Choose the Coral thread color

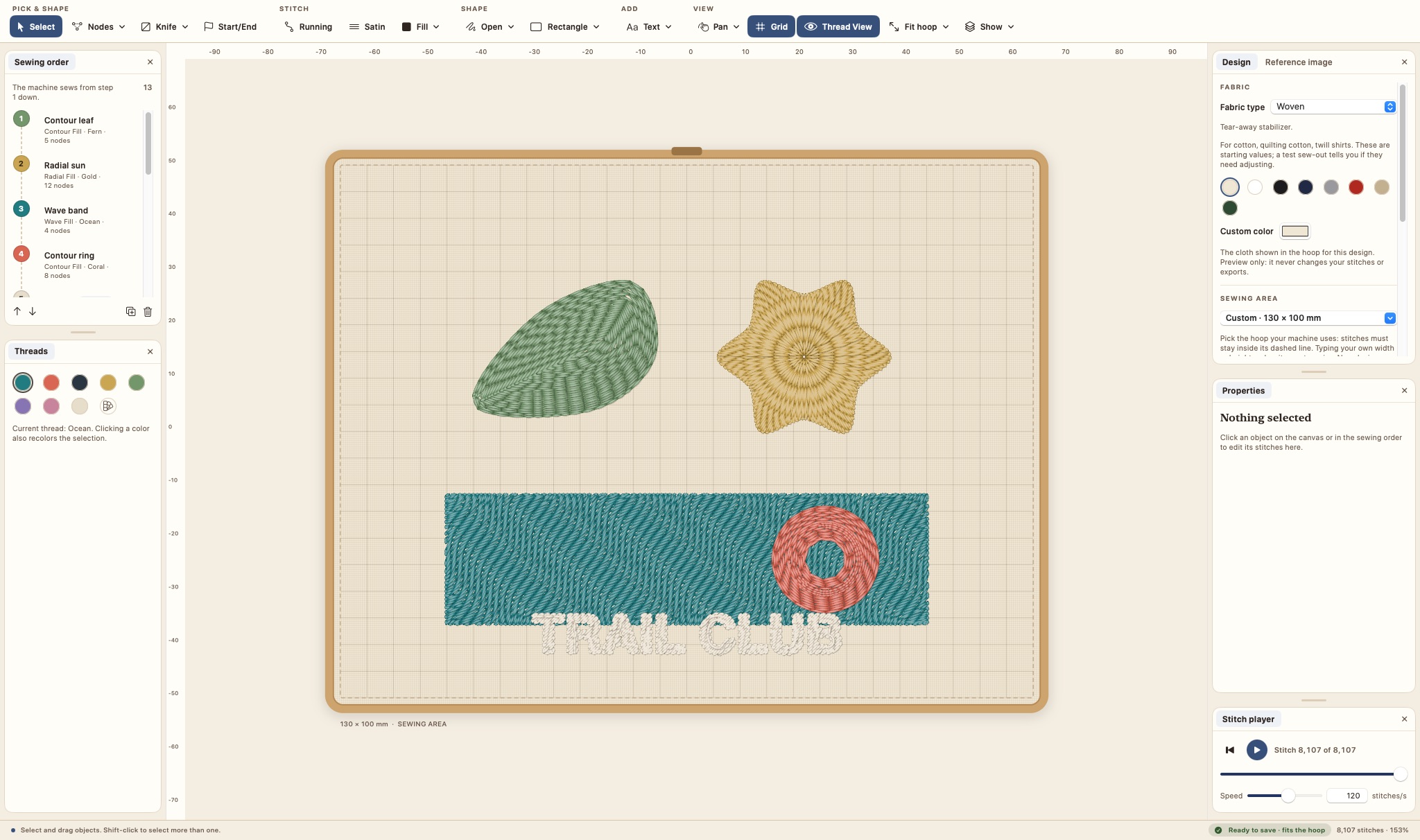coord(51,383)
